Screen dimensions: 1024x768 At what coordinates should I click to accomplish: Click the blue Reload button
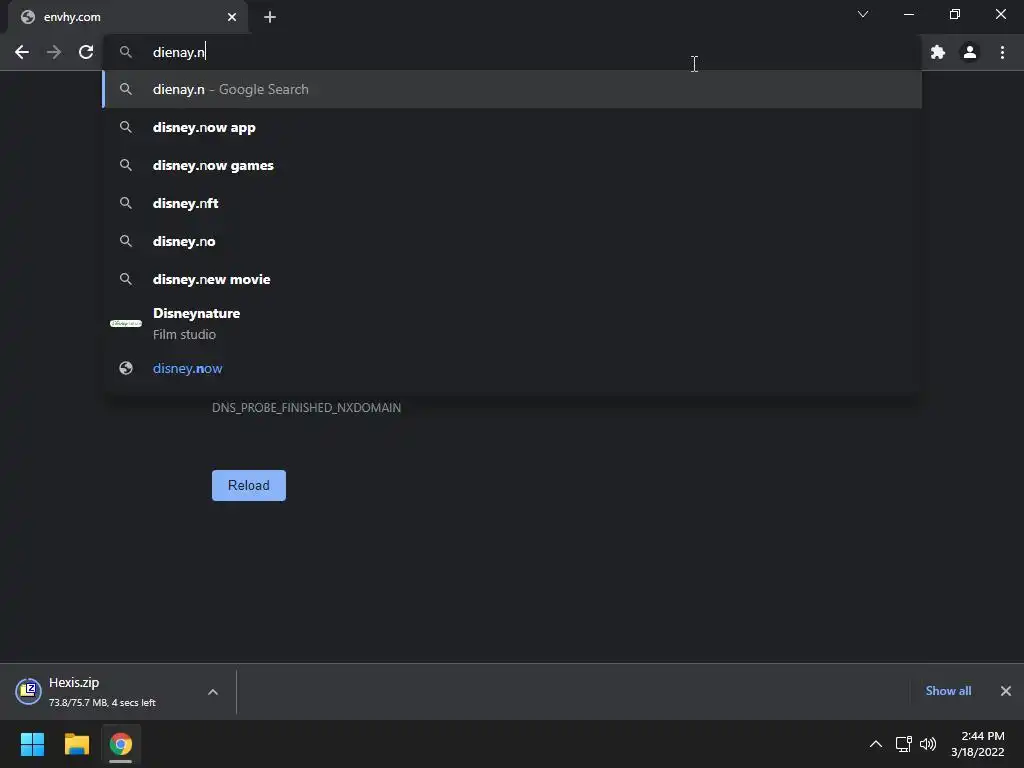[249, 485]
